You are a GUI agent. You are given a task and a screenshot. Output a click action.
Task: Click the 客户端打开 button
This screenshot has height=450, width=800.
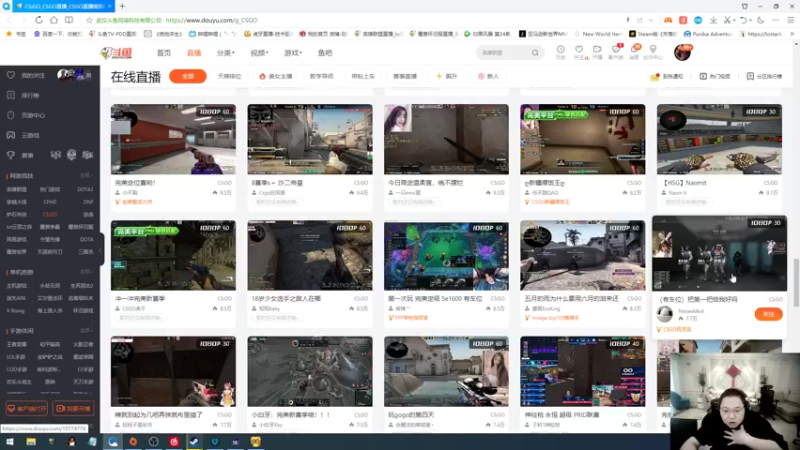[x=27, y=408]
